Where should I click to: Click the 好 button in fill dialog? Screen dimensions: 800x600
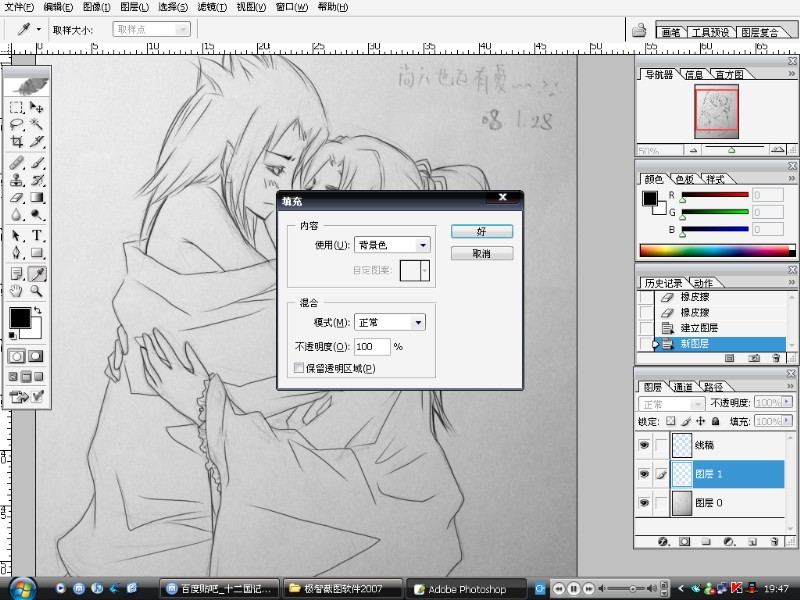click(482, 231)
